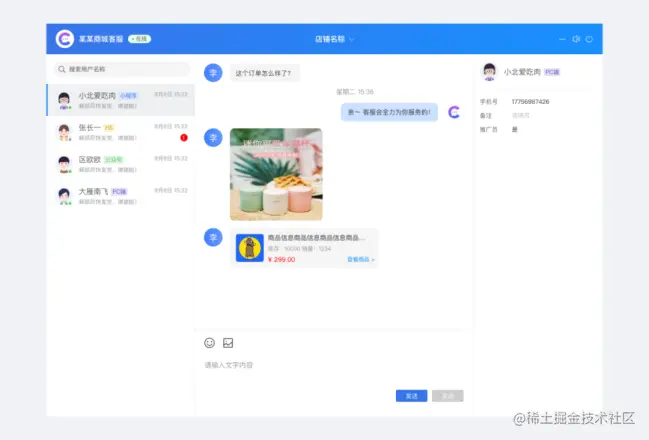Image resolution: width=649 pixels, height=440 pixels.
Task: Click the 备注 remark placeholder field
Action: tap(521, 115)
